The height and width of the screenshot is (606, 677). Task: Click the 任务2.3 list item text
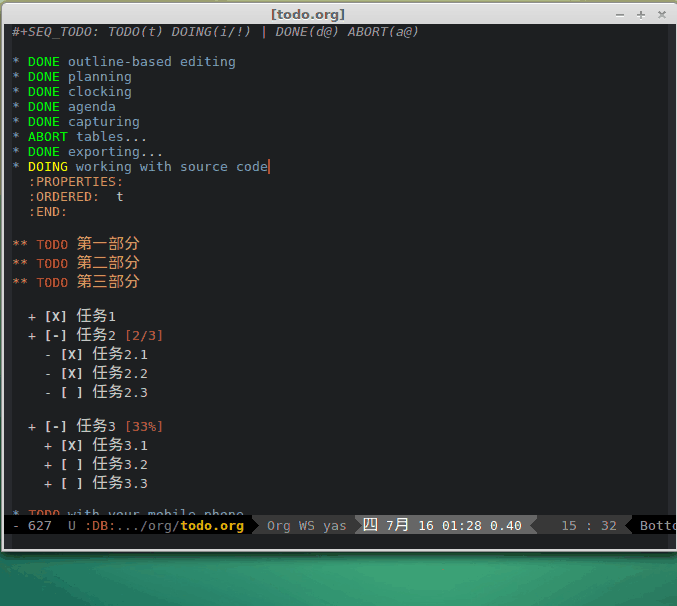(120, 392)
